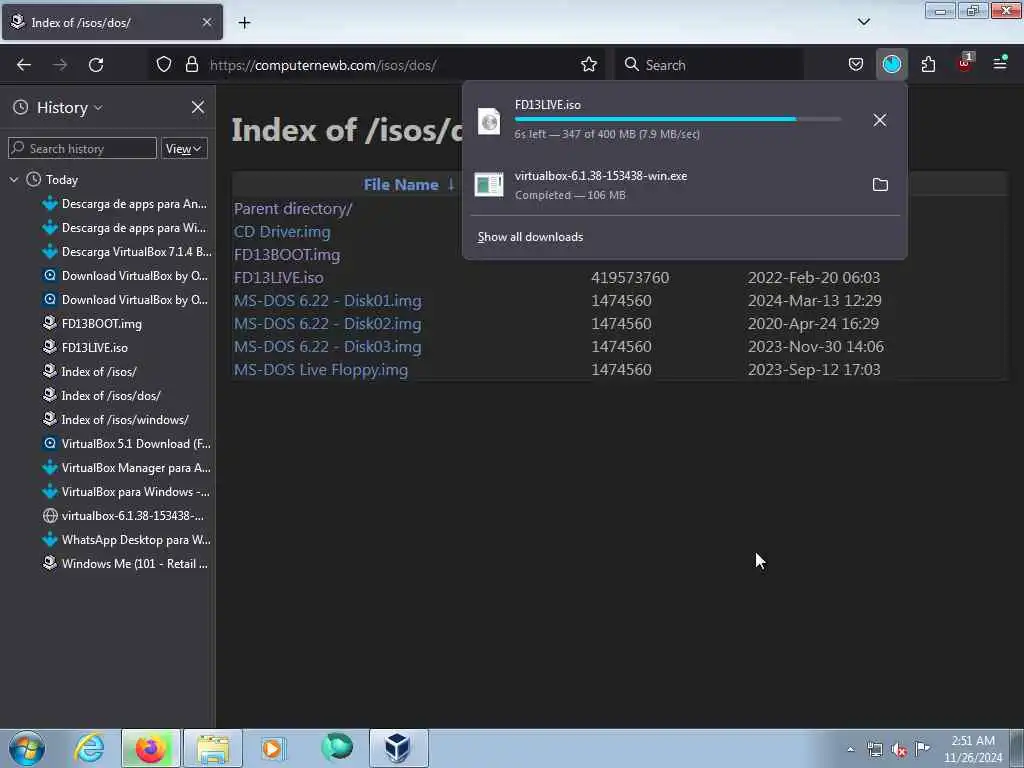Open the View dropdown in history

tap(184, 148)
